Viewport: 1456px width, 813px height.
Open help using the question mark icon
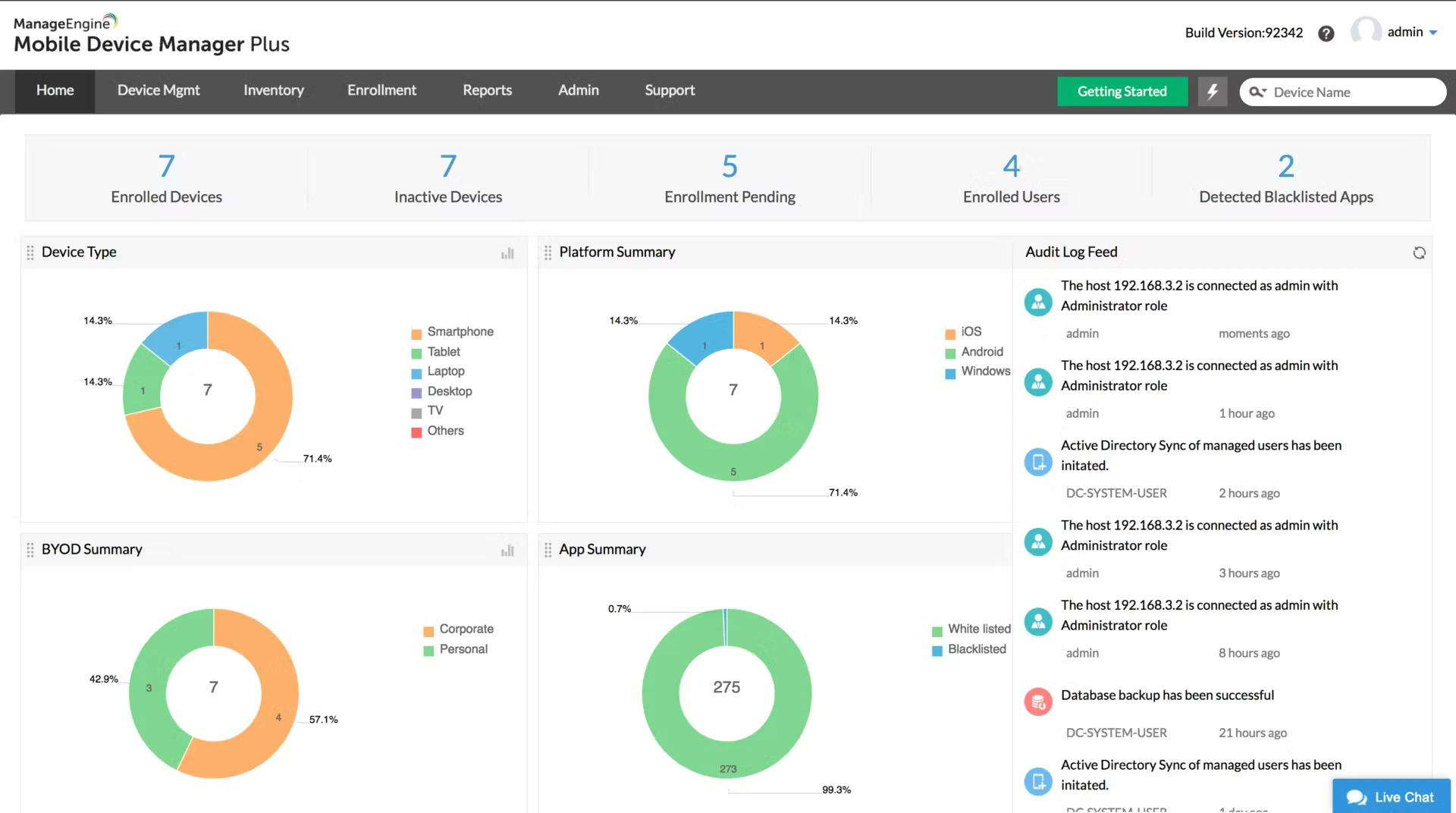click(x=1326, y=33)
